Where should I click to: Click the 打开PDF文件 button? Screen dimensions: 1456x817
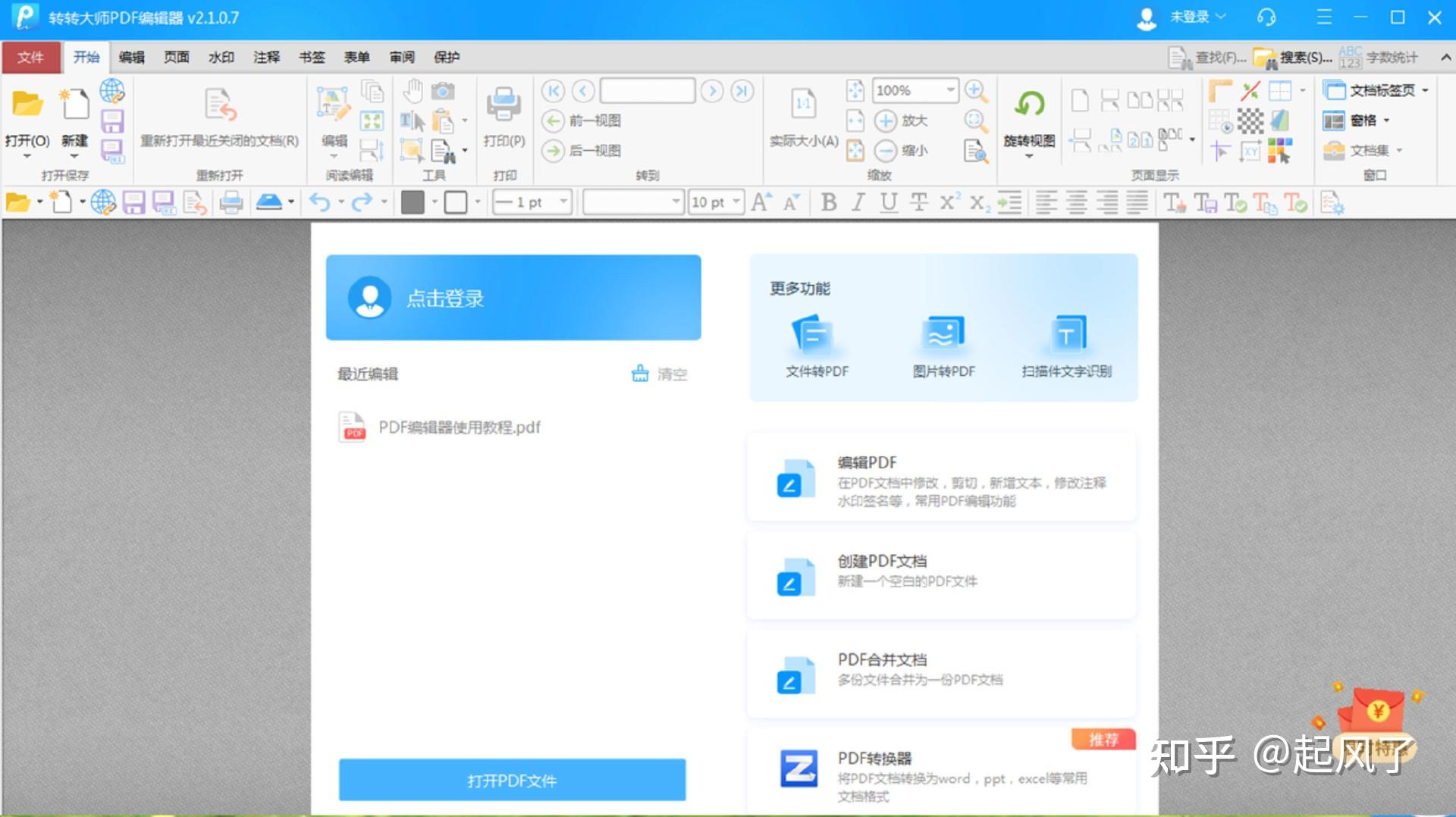[513, 780]
